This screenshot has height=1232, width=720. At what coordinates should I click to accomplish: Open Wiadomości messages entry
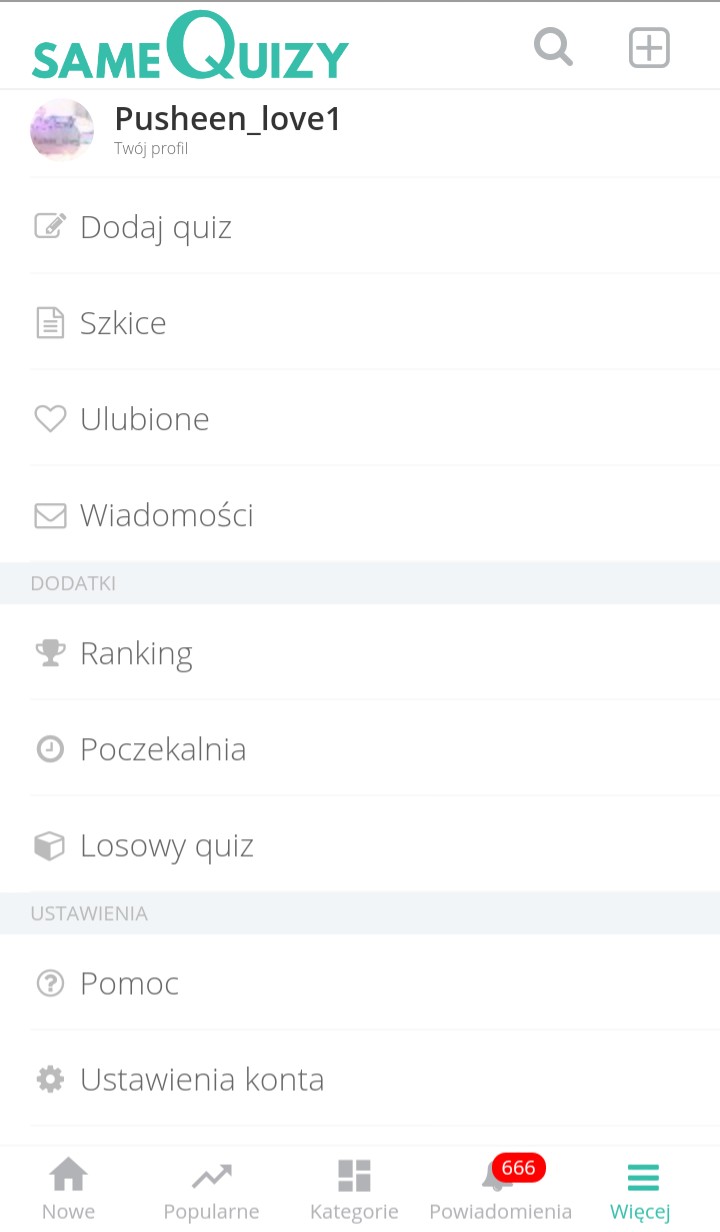point(166,515)
